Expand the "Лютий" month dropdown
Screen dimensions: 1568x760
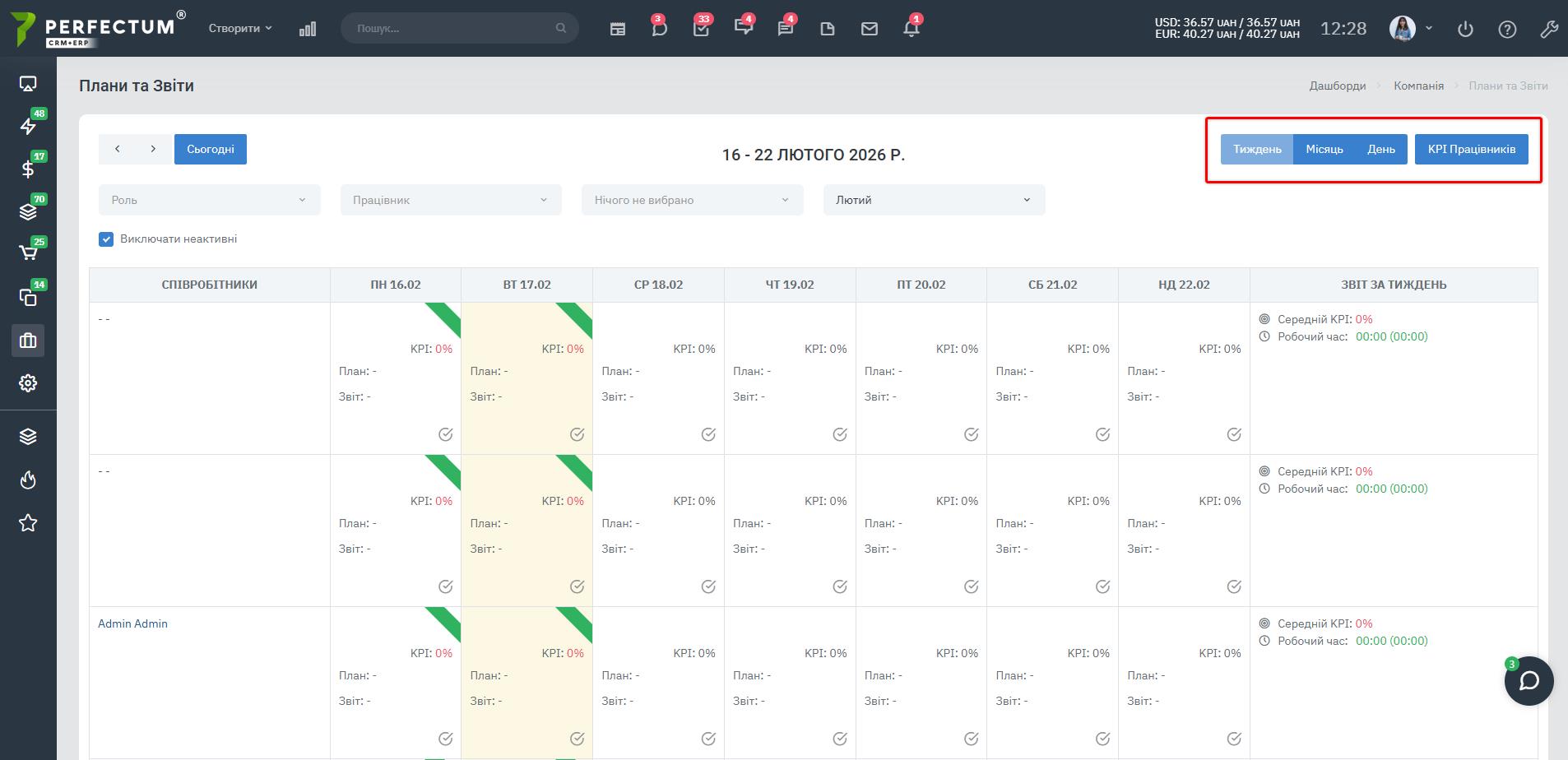click(934, 200)
